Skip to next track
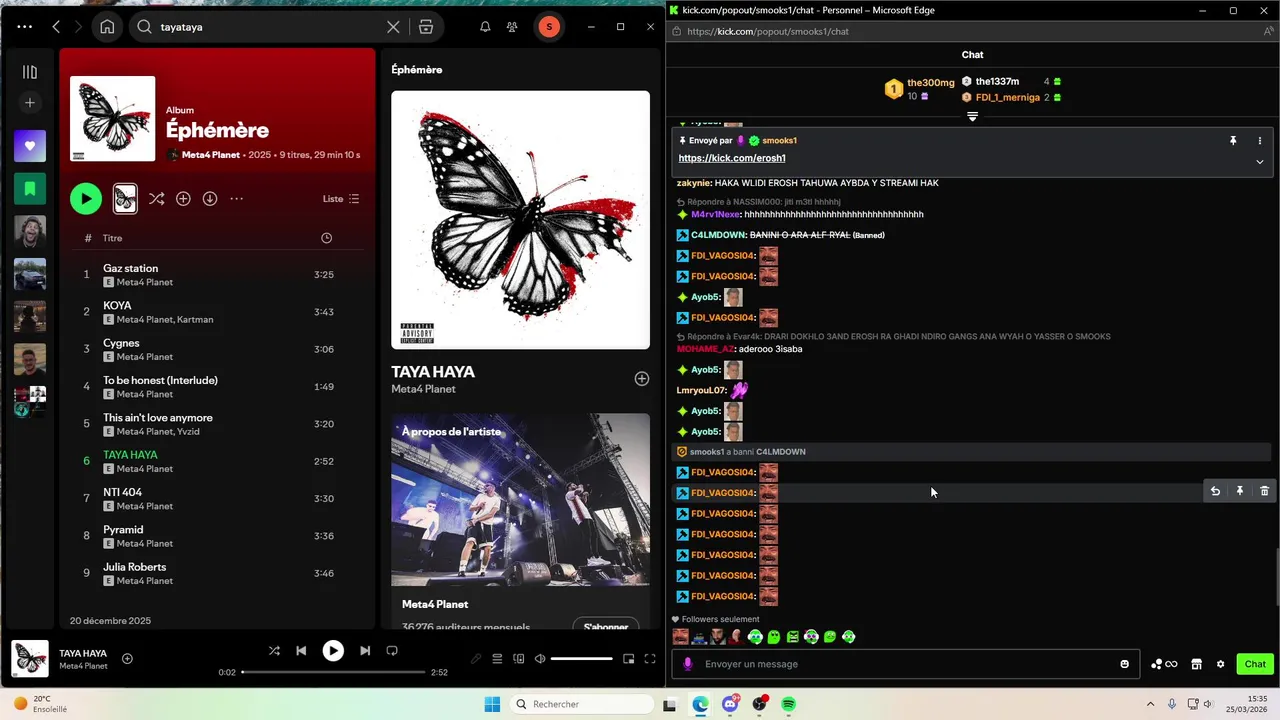This screenshot has height=720, width=1280. coord(365,651)
